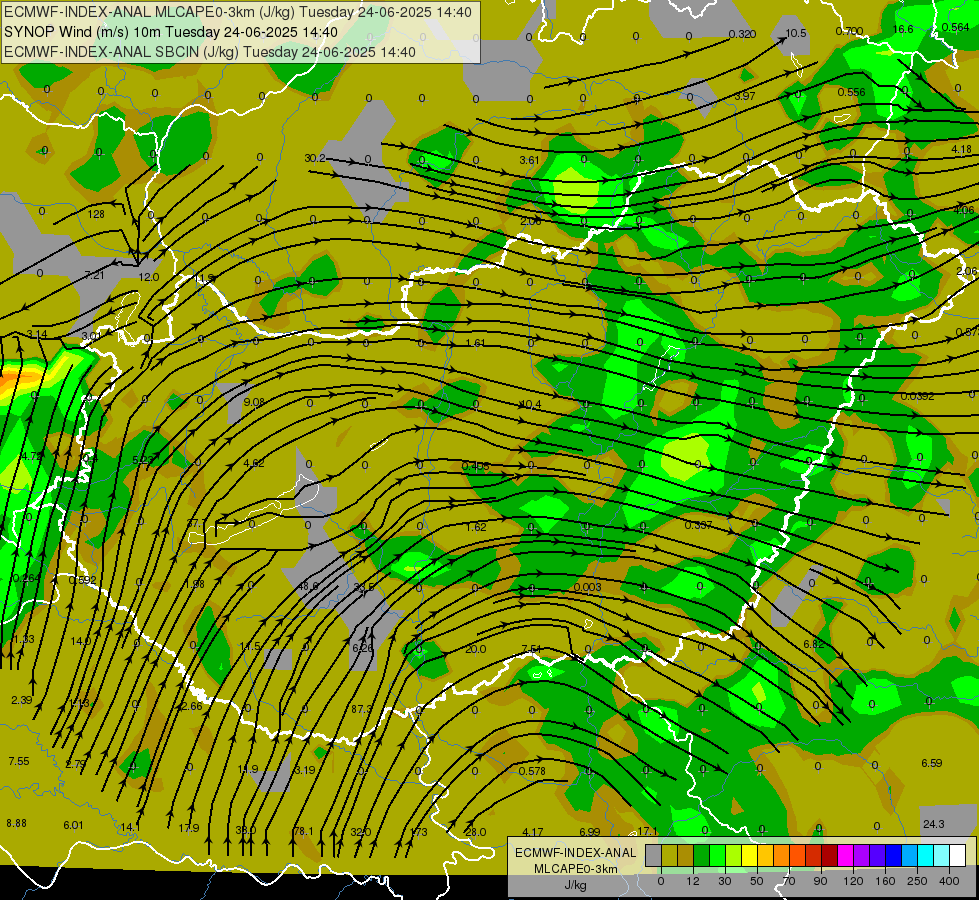The height and width of the screenshot is (900, 979).
Task: Click the gray swatch in the MLCAPE legend
Action: coord(654,855)
